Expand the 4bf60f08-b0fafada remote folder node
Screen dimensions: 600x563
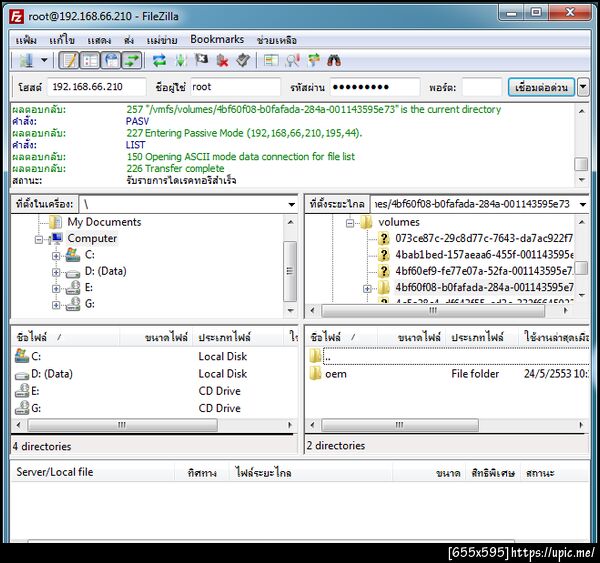pyautogui.click(x=367, y=288)
